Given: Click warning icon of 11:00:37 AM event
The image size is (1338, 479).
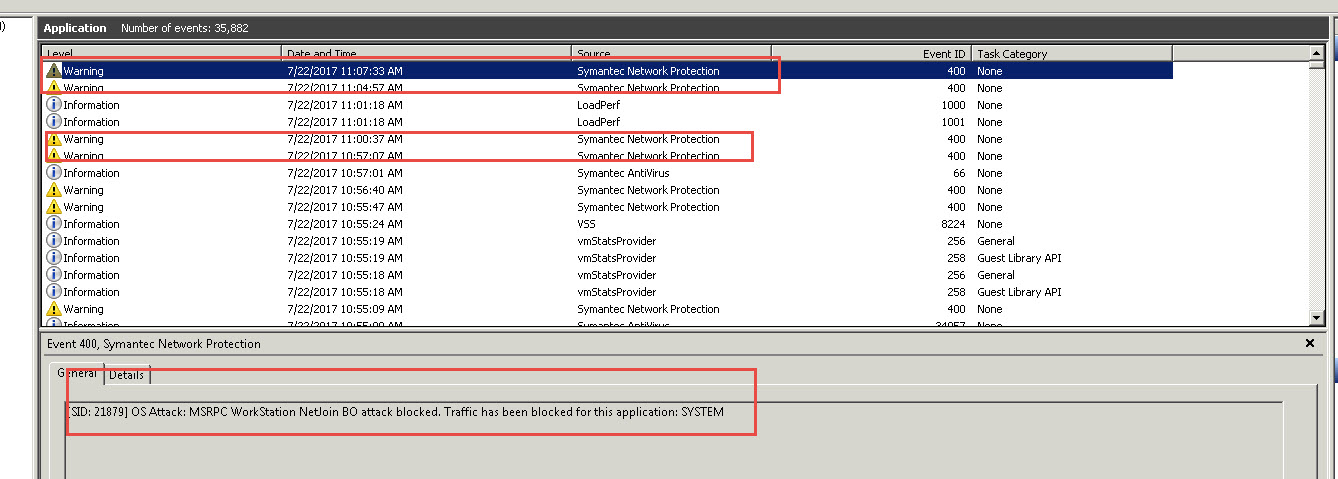Looking at the screenshot, I should 54,139.
